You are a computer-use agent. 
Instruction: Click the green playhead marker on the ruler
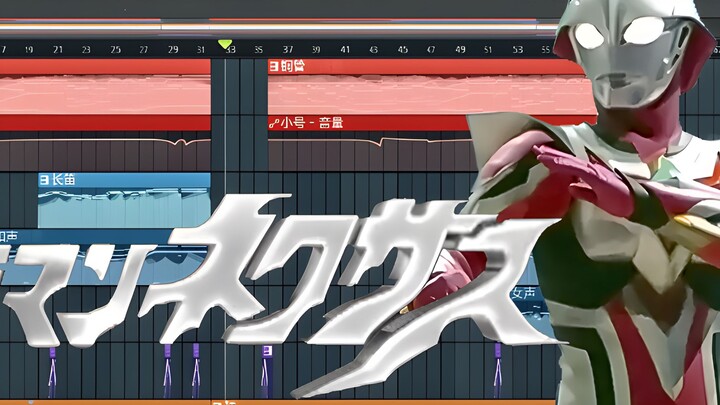click(x=225, y=44)
